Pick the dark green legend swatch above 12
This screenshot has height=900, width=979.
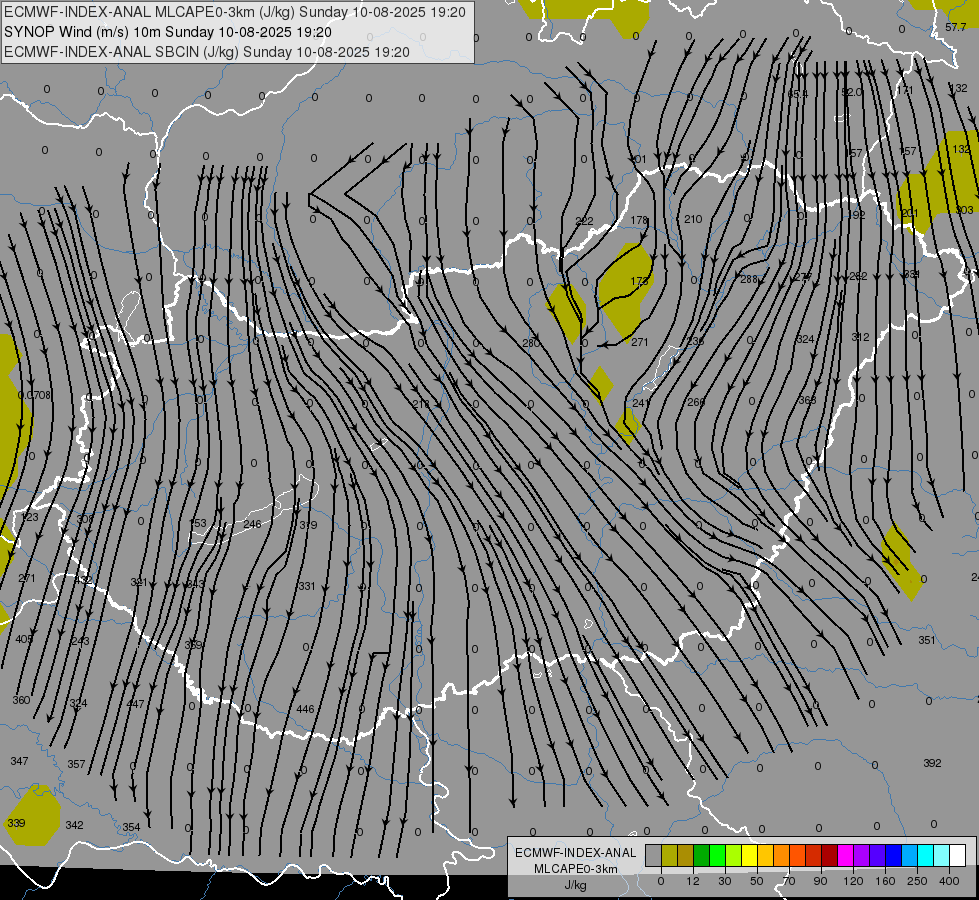(701, 855)
